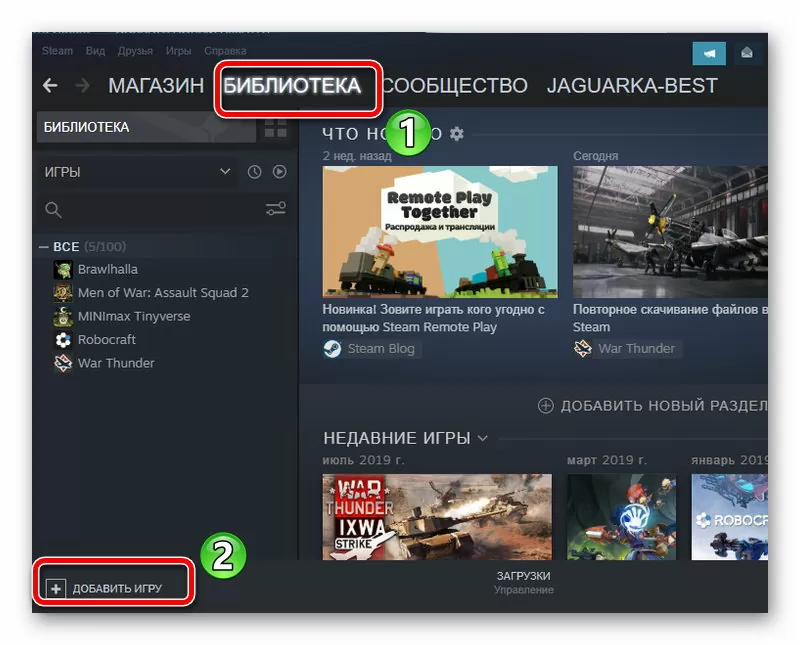Screen dimensions: 800x645
Task: Open the МАГАЗИН tab
Action: pyautogui.click(x=156, y=86)
